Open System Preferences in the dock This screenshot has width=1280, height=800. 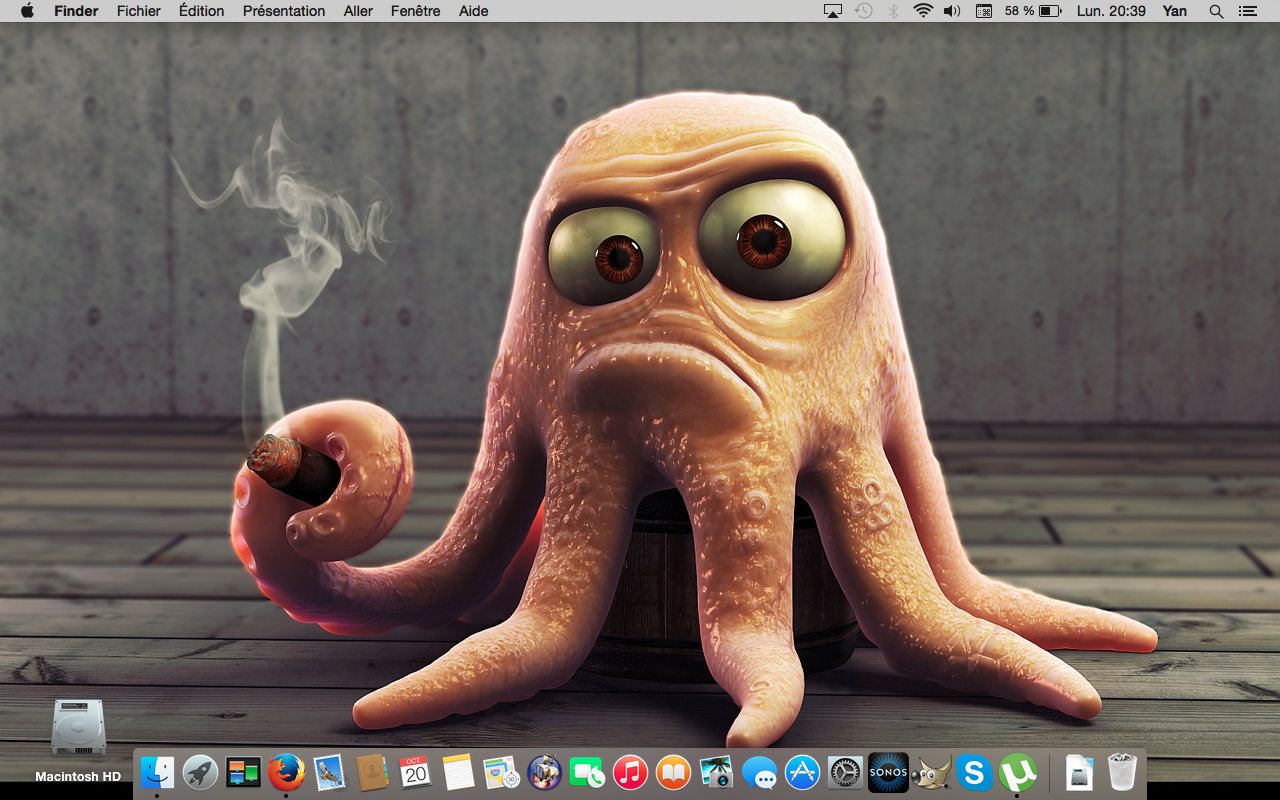pyautogui.click(x=845, y=772)
